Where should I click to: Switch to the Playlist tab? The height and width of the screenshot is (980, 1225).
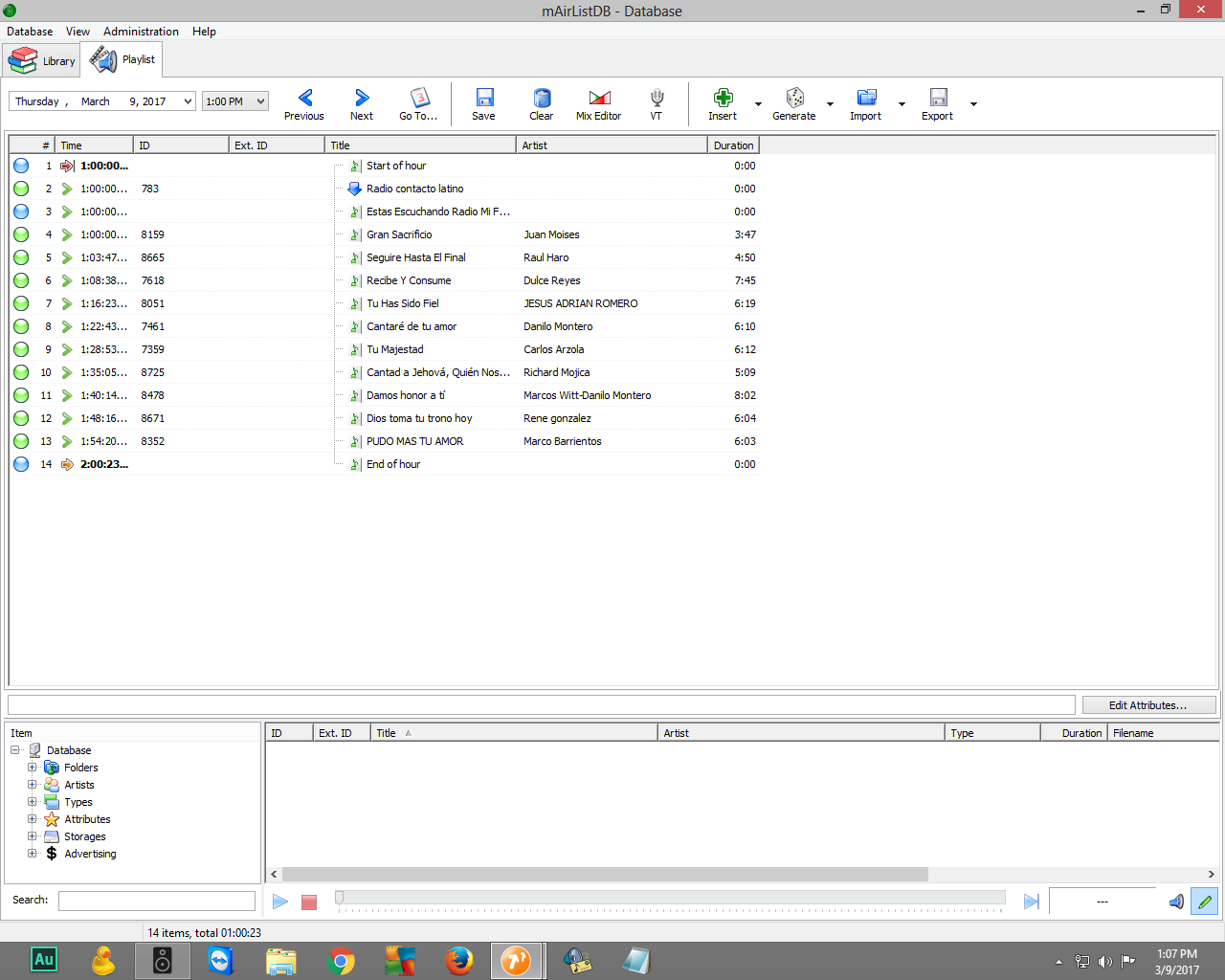[122, 59]
